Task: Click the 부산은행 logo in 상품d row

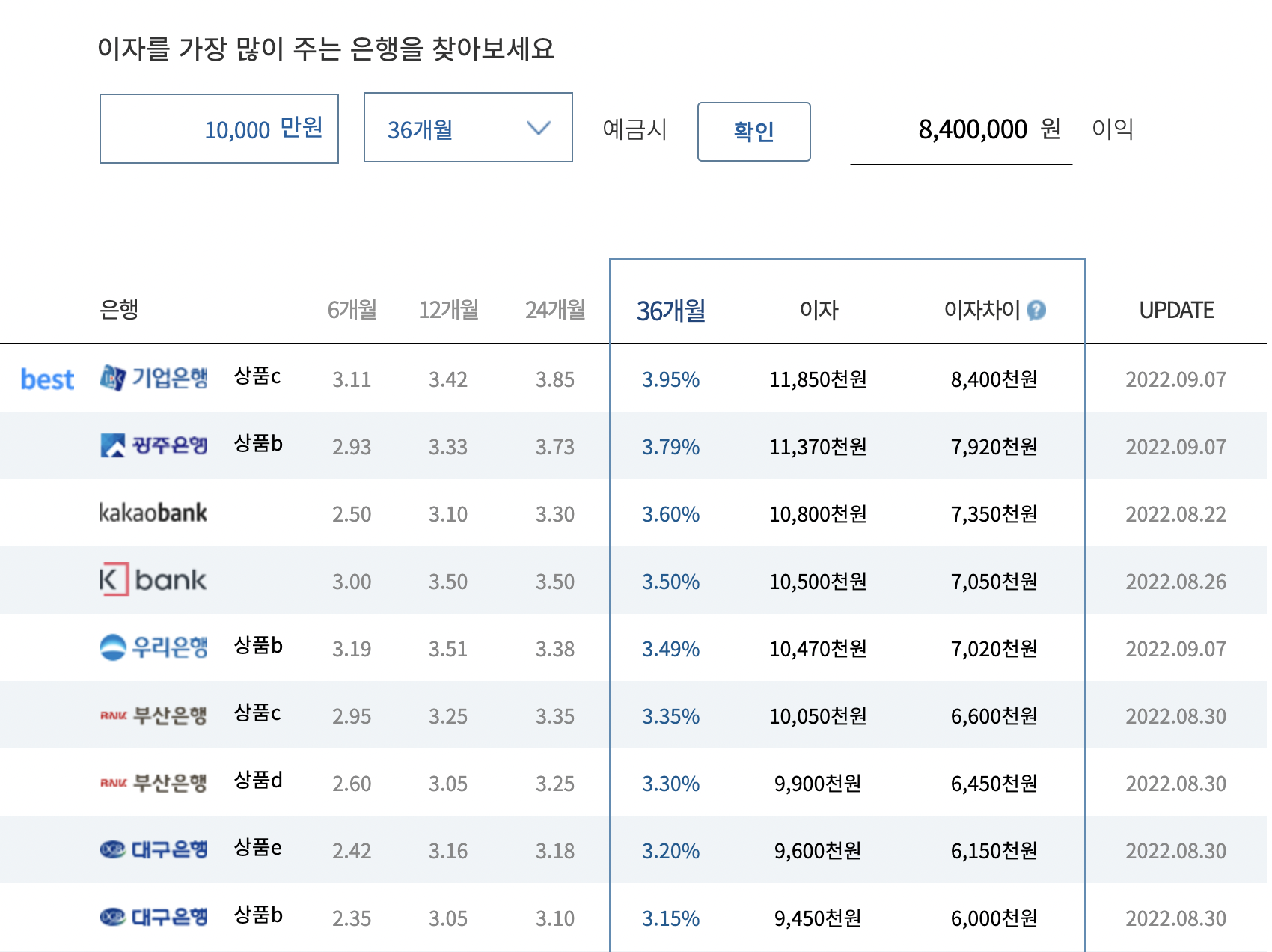Action: coord(153,783)
